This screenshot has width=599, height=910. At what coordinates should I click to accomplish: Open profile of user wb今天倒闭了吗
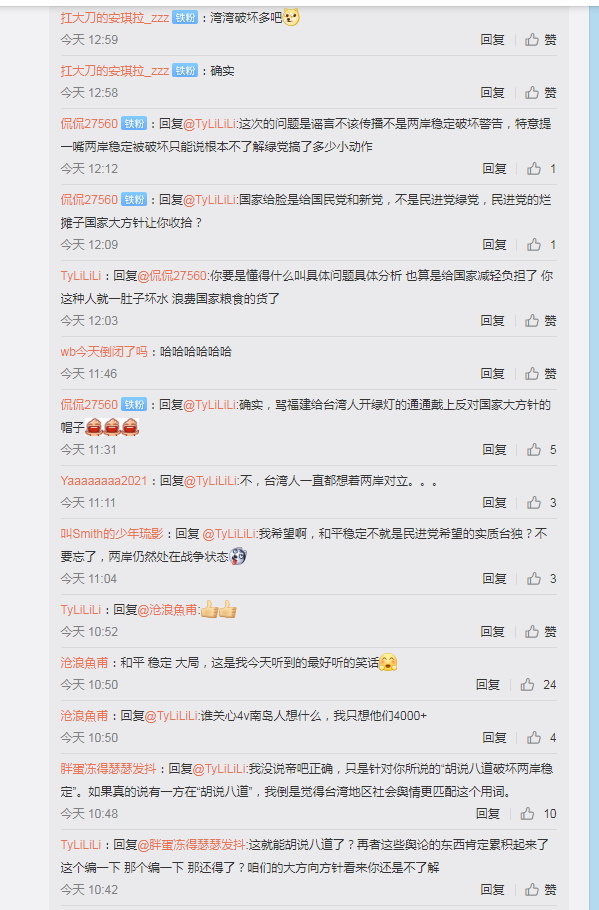[x=104, y=351]
